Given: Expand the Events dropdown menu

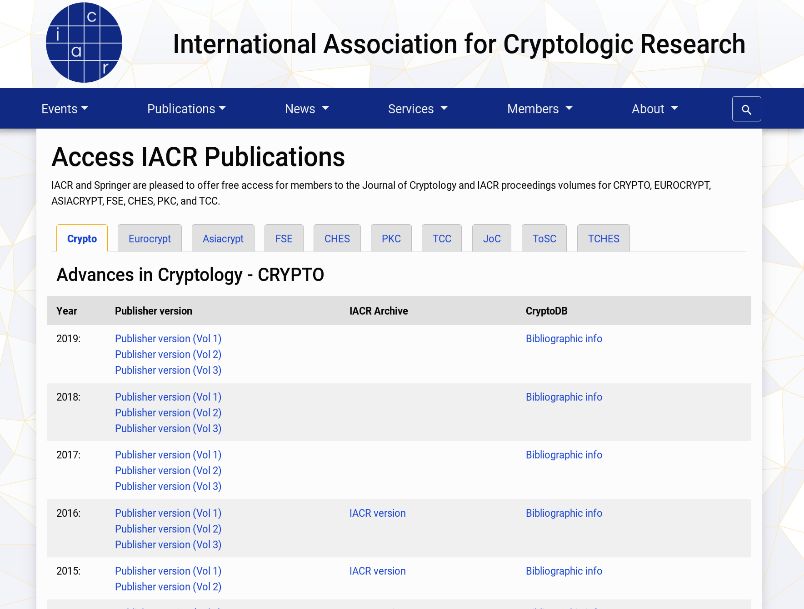Looking at the screenshot, I should pyautogui.click(x=65, y=109).
